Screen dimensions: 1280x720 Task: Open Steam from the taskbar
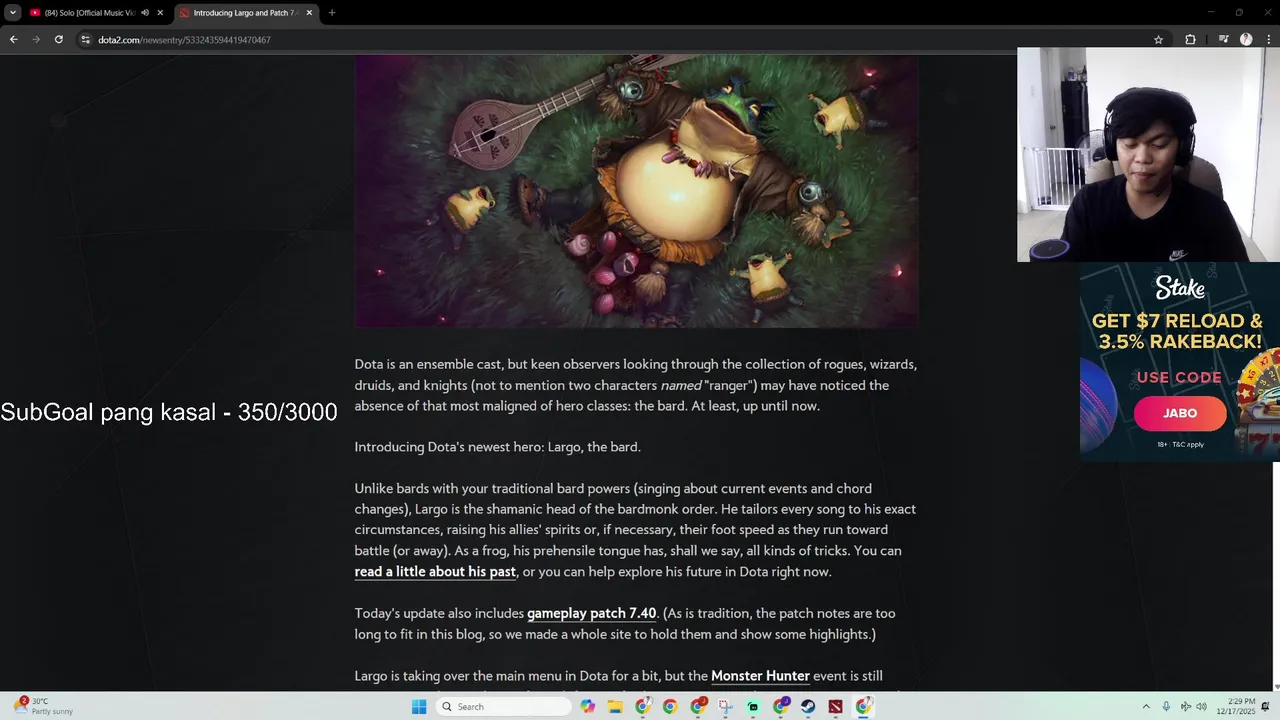pyautogui.click(x=808, y=707)
